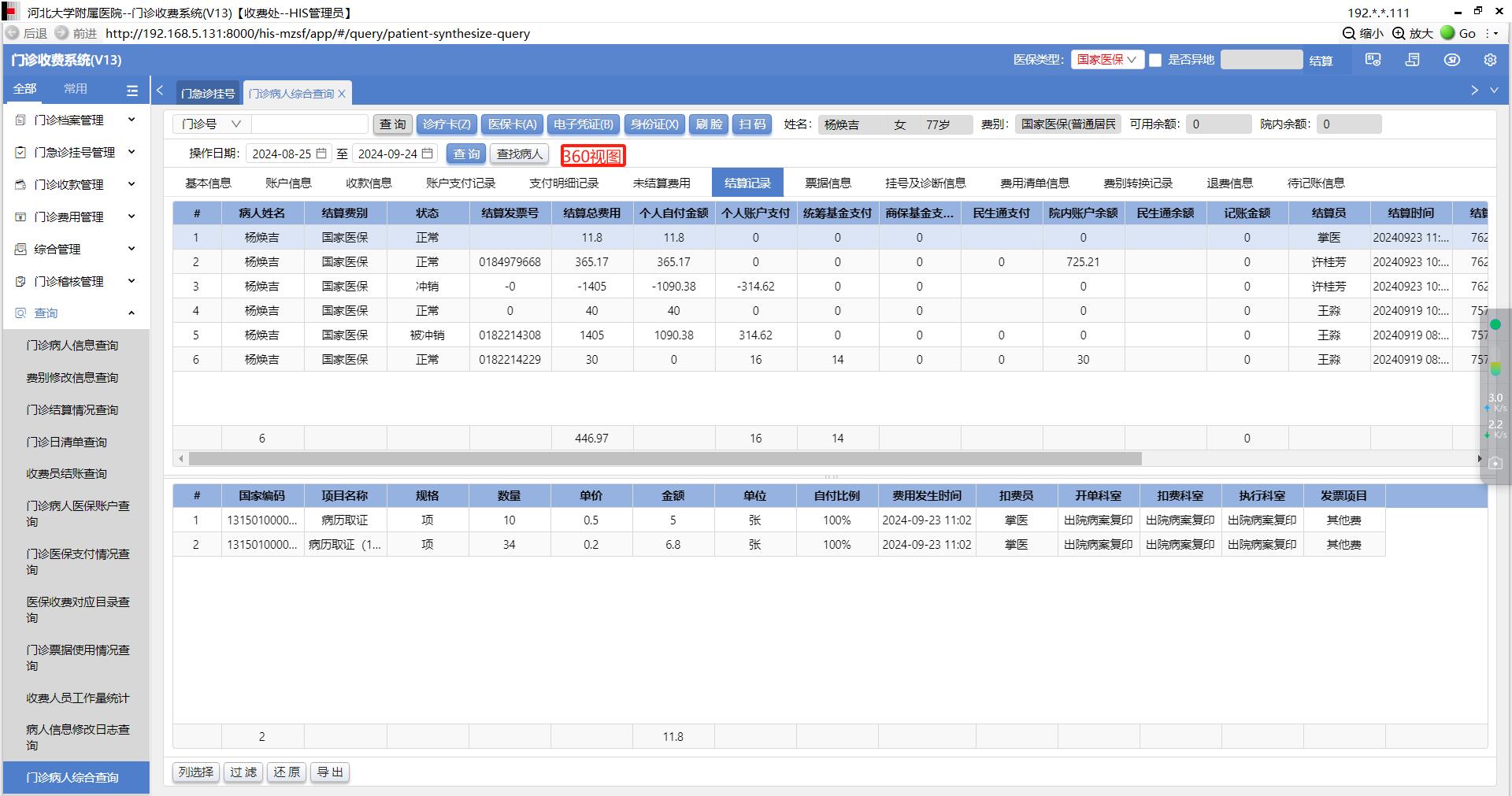
Task: Click 门诊费用管理 sidebar icon
Action: pos(21,217)
